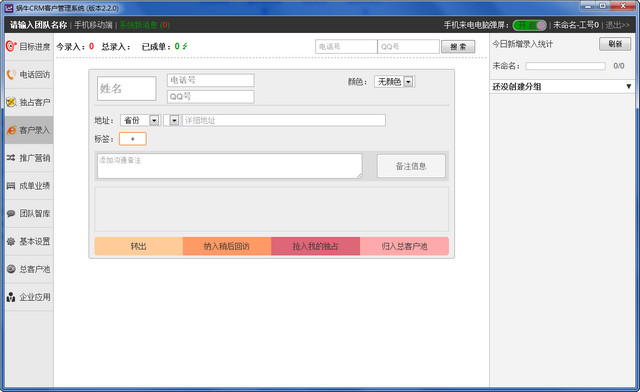Image resolution: width=640 pixels, height=392 pixels.
Task: Open 基本设置 gear icon
Action: [11, 241]
